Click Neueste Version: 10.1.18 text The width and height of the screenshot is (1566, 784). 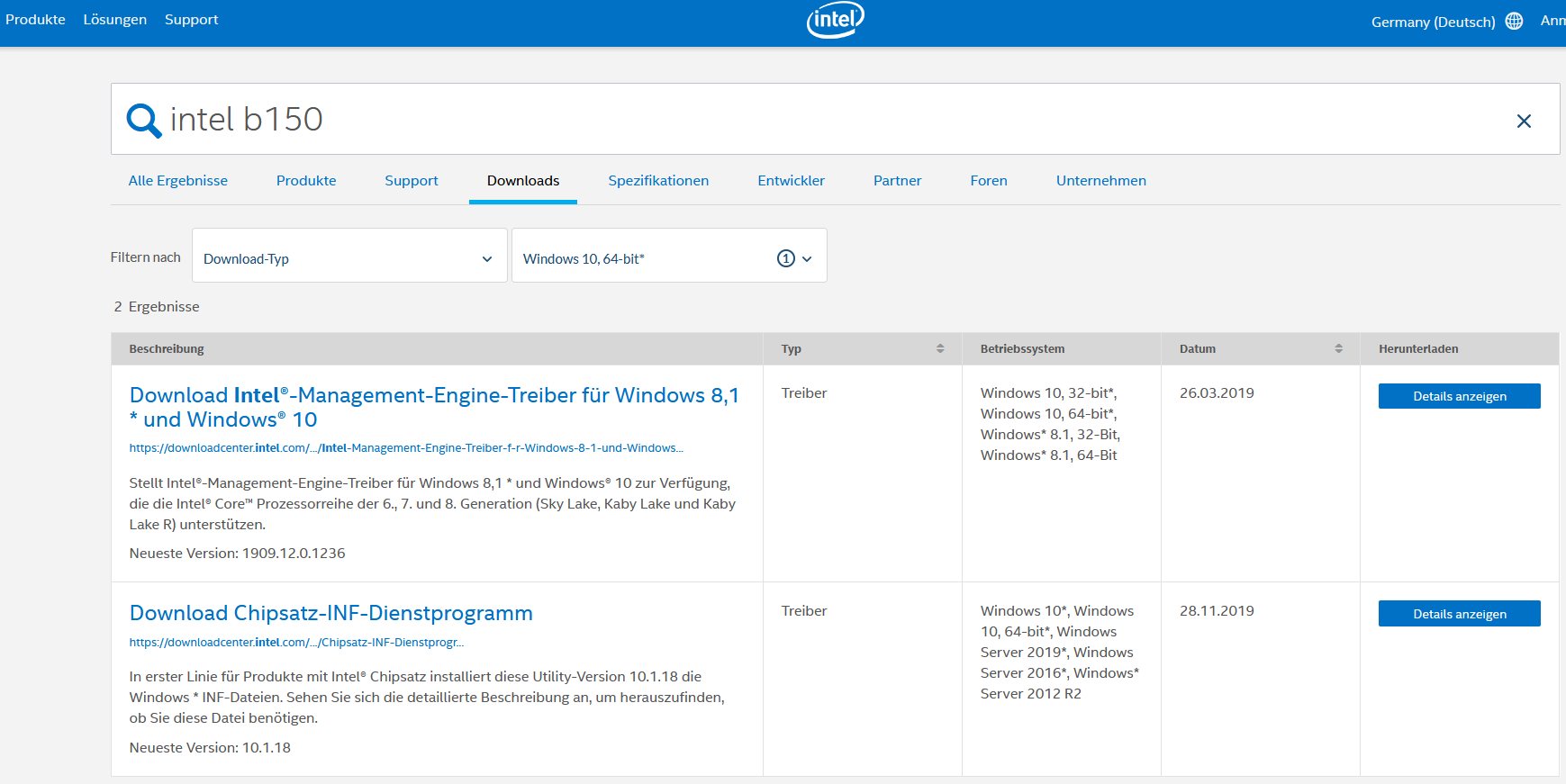click(x=210, y=748)
